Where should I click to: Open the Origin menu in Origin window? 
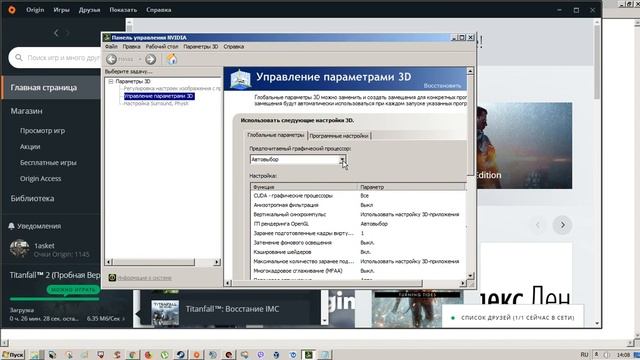point(35,10)
